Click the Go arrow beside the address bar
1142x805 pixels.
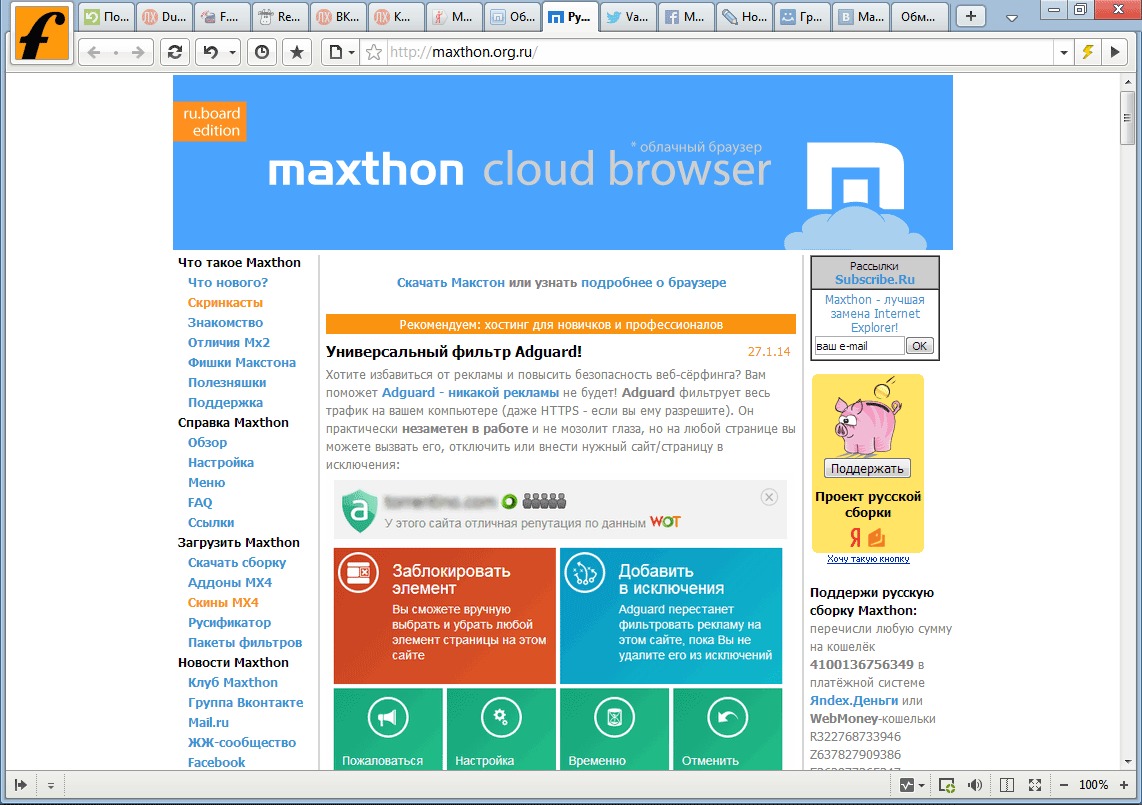[x=1115, y=52]
